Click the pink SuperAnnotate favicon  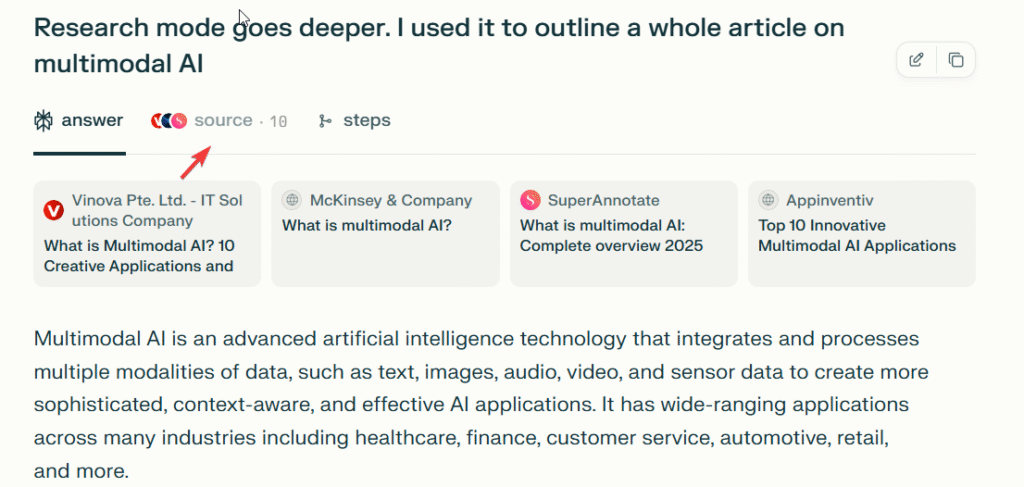(x=530, y=200)
